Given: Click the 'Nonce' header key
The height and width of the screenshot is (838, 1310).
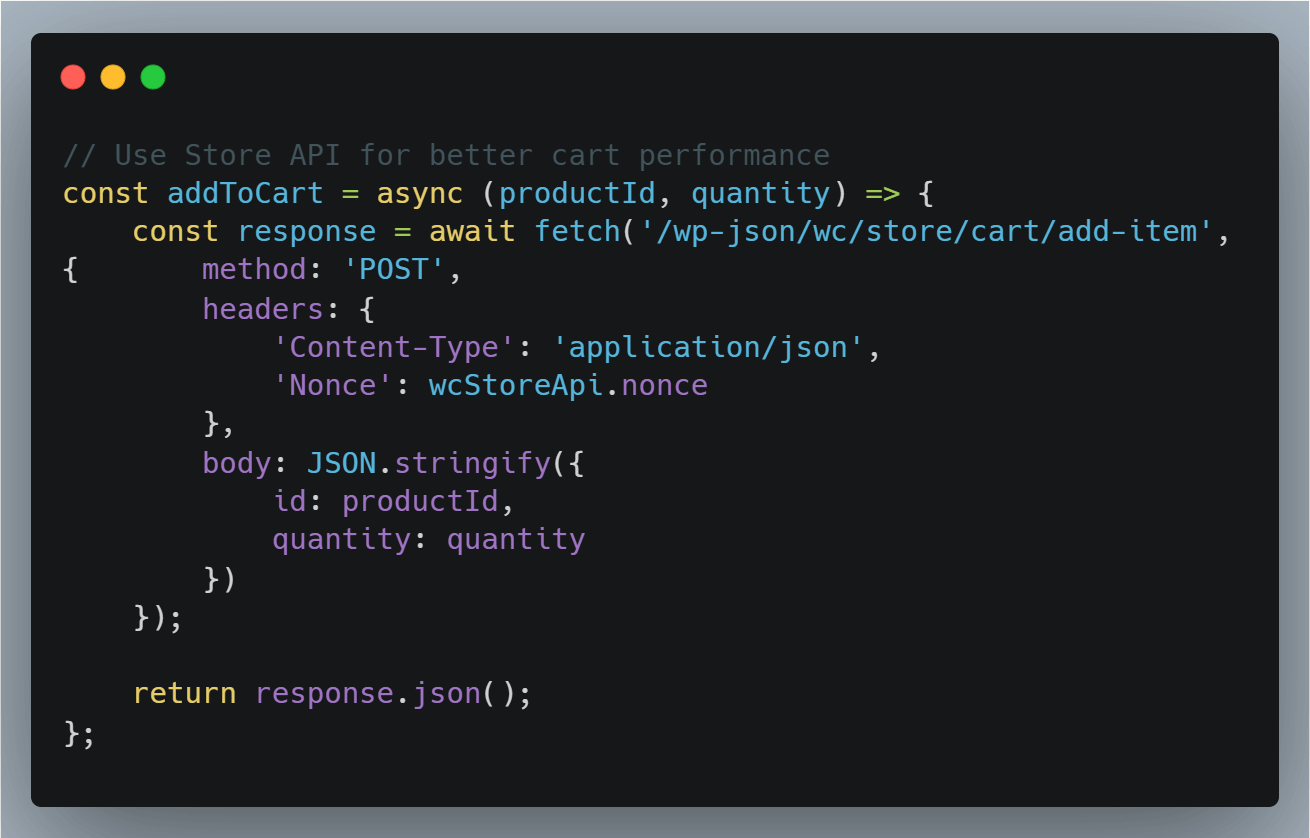Looking at the screenshot, I should [333, 386].
